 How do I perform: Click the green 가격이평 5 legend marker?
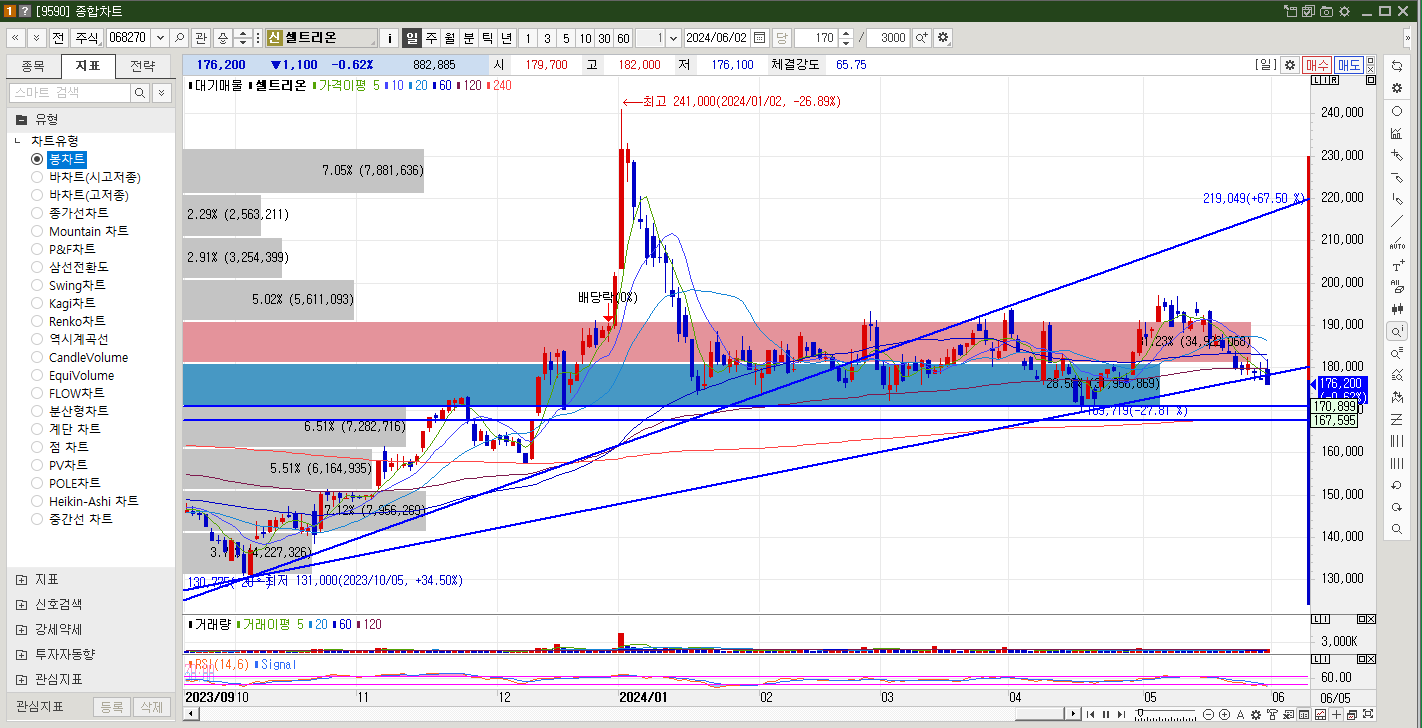click(x=316, y=85)
